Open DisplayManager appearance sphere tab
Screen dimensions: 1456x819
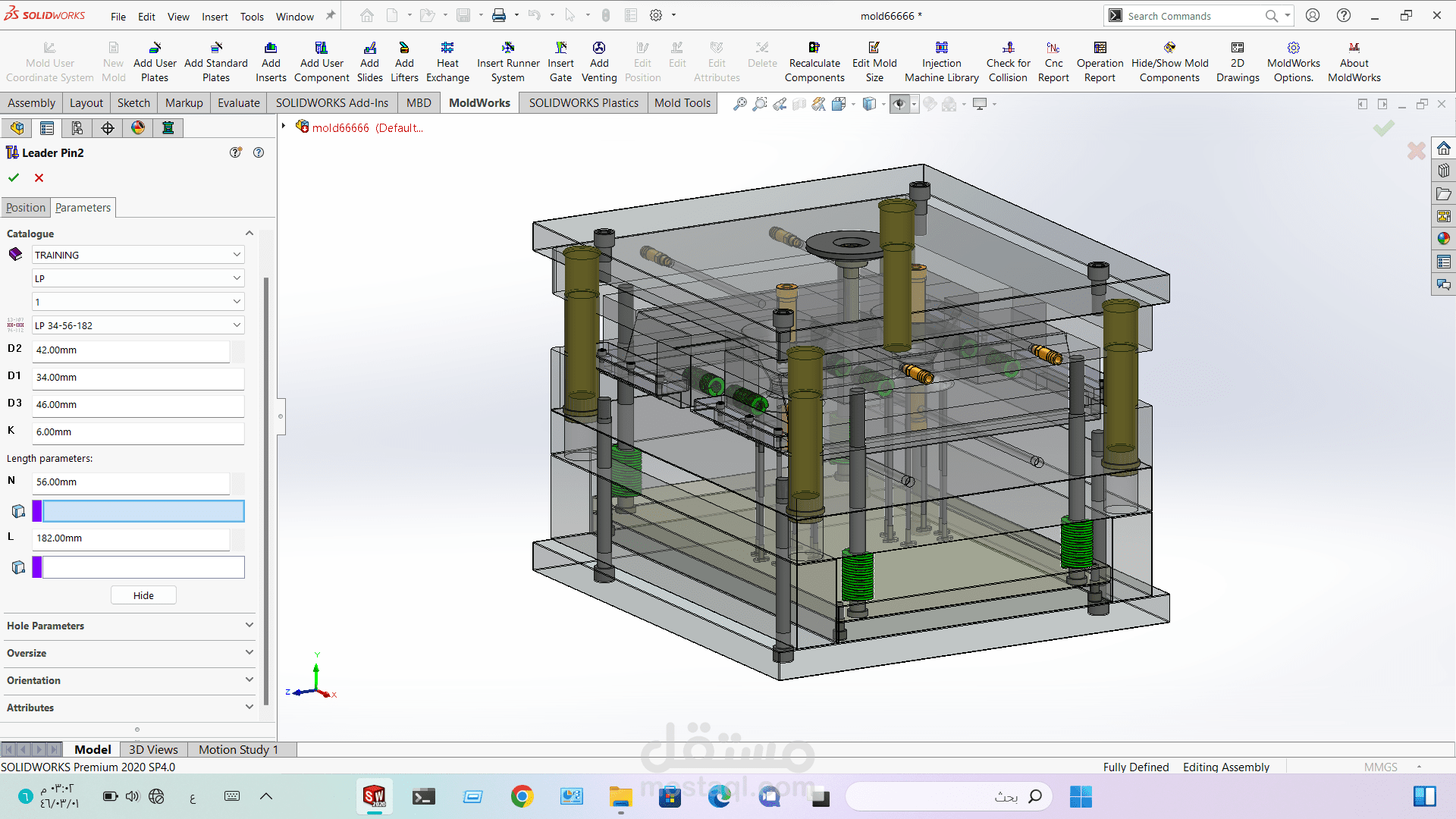click(138, 128)
